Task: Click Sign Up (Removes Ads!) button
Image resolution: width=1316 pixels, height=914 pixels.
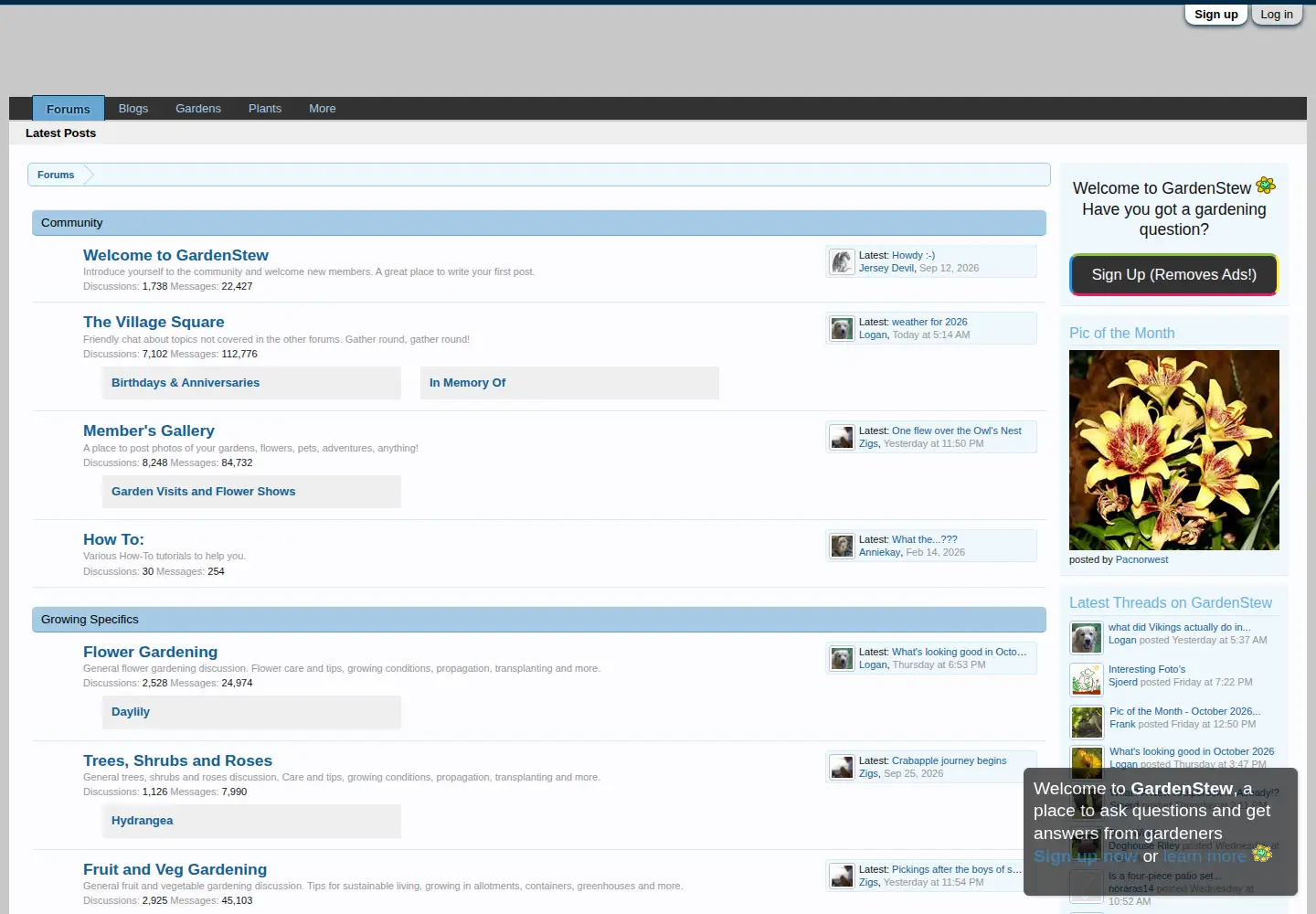Action: point(1174,274)
